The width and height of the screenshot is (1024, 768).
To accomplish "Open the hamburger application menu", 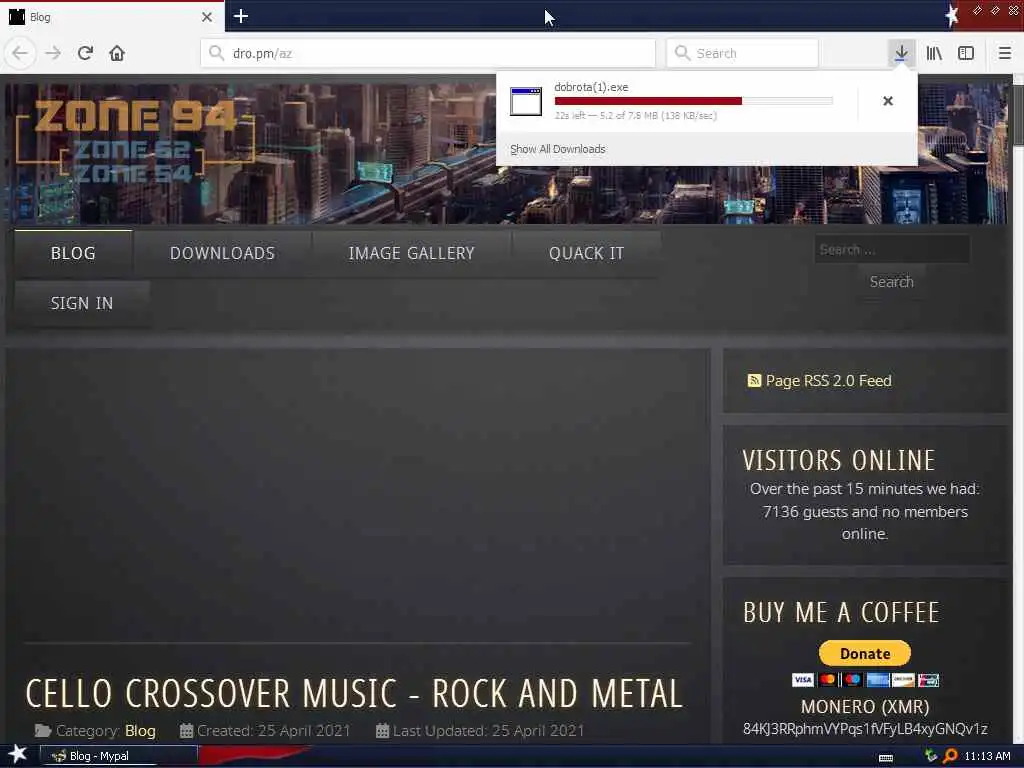I will click(x=1005, y=53).
